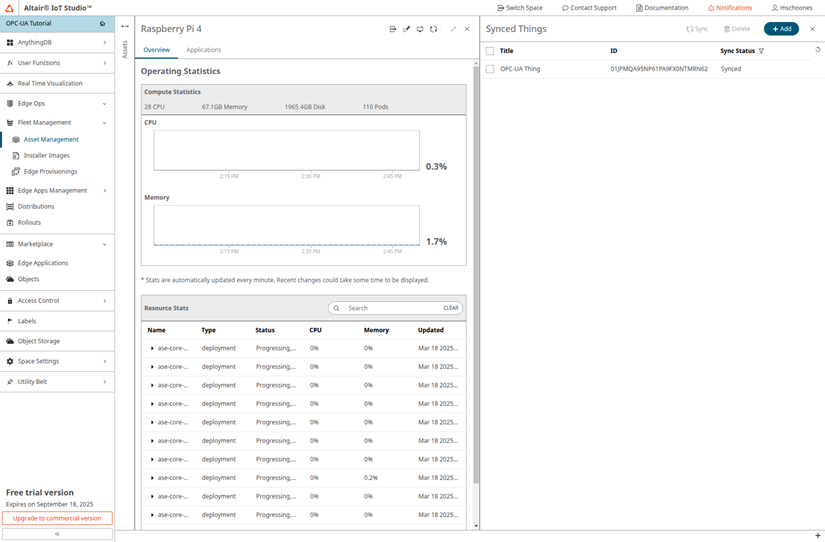The image size is (825, 542).
Task: Click the Add button
Action: [x=781, y=29]
